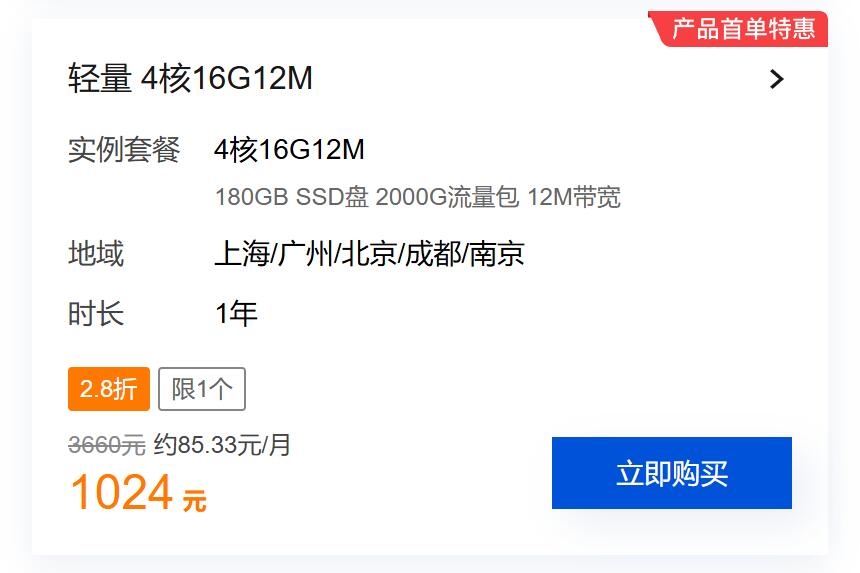This screenshot has height=573, width=860.
Task: Select the orange 2.8折 discount tag
Action: click(x=109, y=389)
